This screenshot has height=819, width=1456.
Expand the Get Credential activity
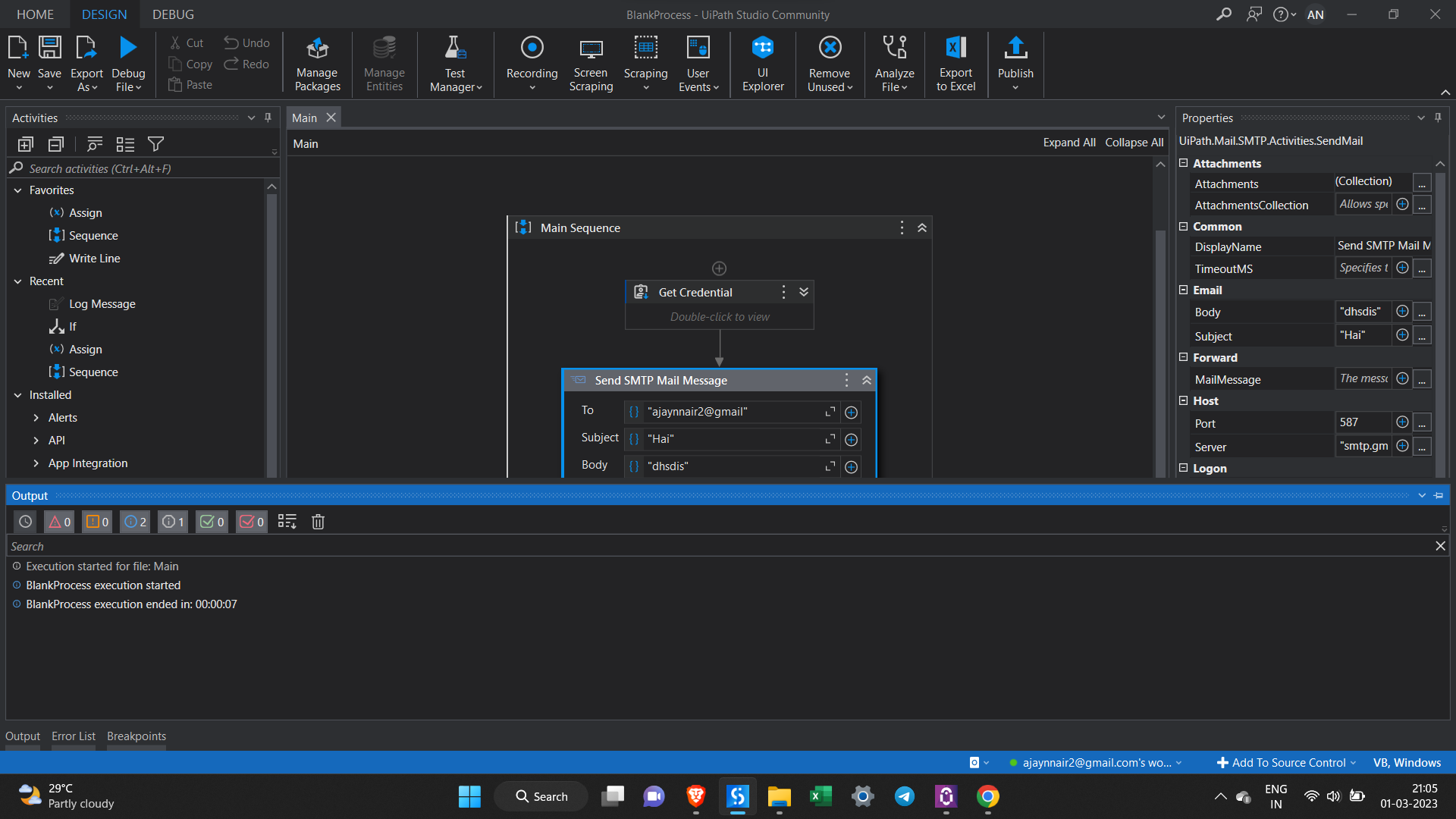coord(804,292)
